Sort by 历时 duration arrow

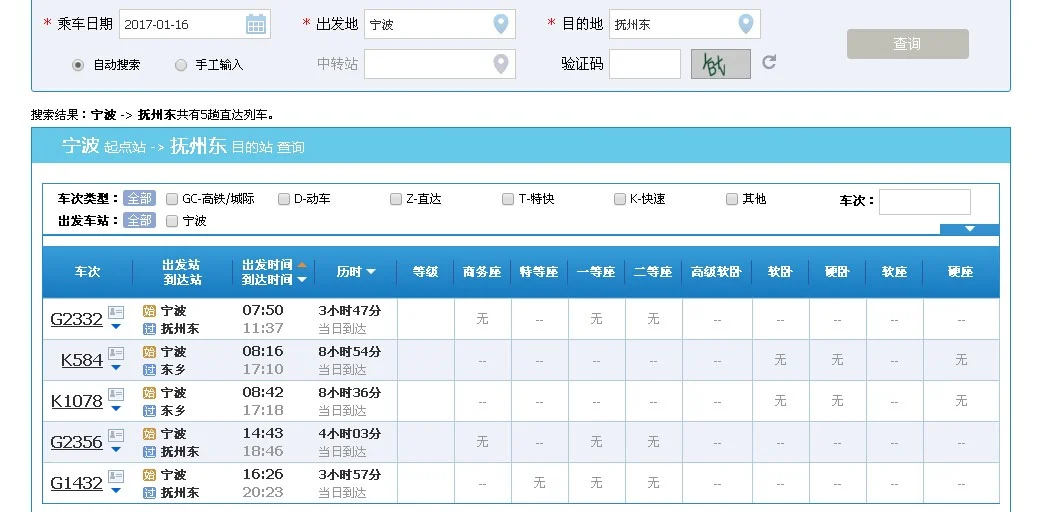pyautogui.click(x=371, y=272)
